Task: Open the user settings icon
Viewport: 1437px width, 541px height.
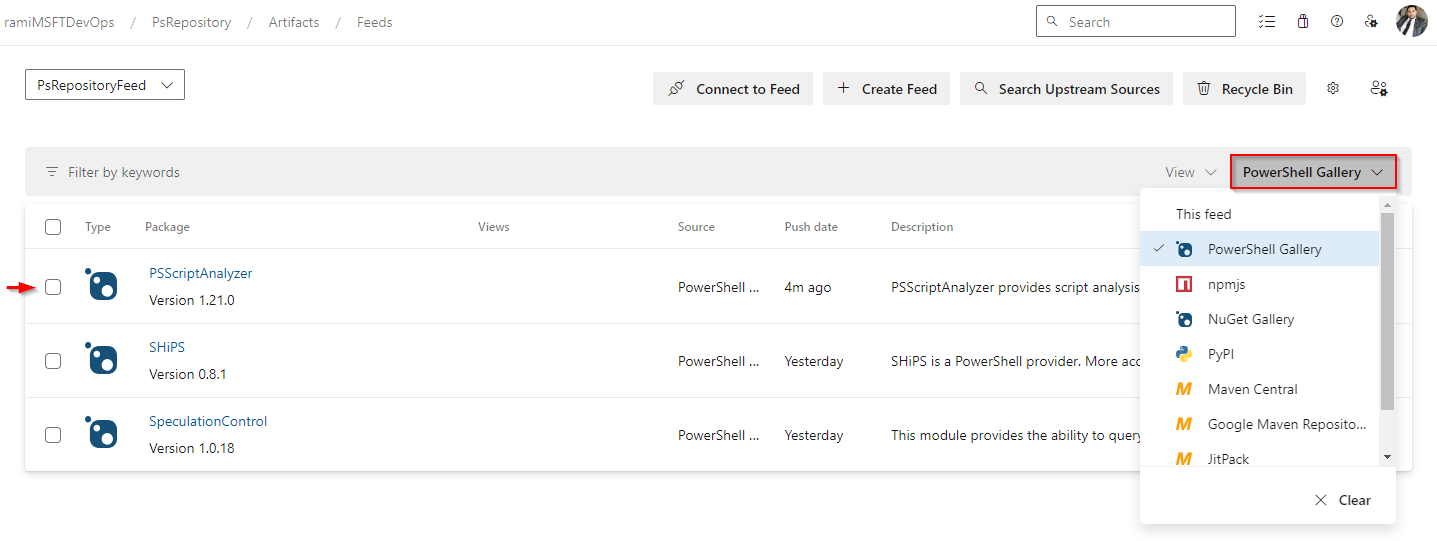Action: pyautogui.click(x=1372, y=21)
